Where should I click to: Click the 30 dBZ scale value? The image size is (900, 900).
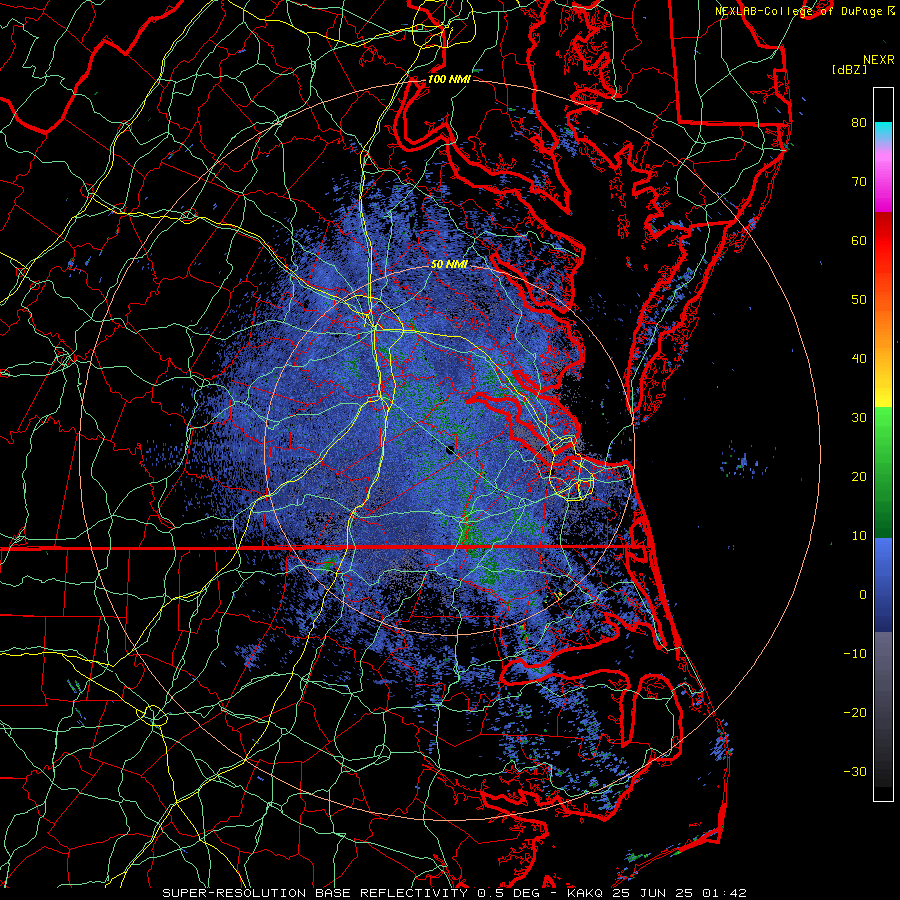(x=859, y=417)
